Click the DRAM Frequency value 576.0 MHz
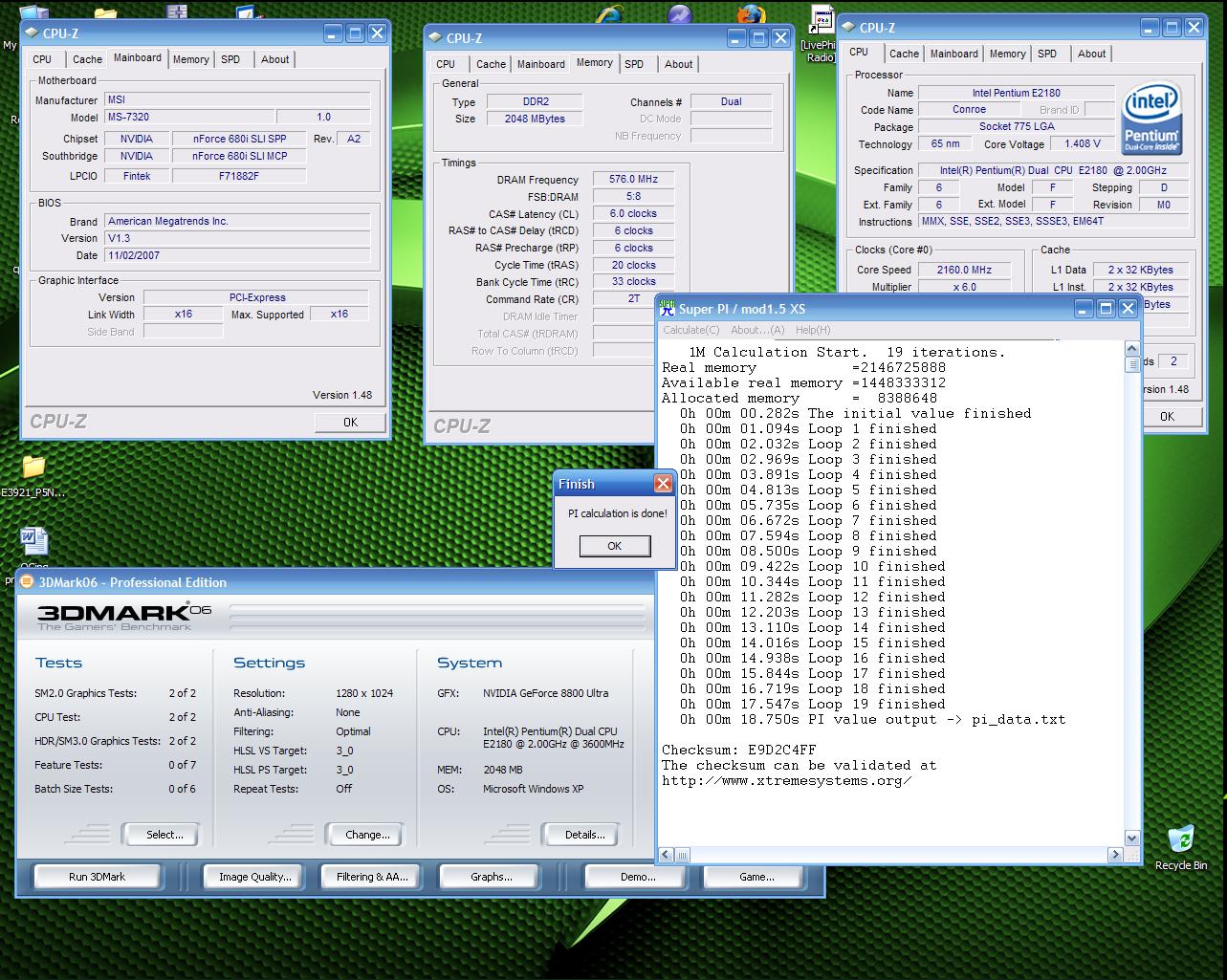 tap(633, 179)
